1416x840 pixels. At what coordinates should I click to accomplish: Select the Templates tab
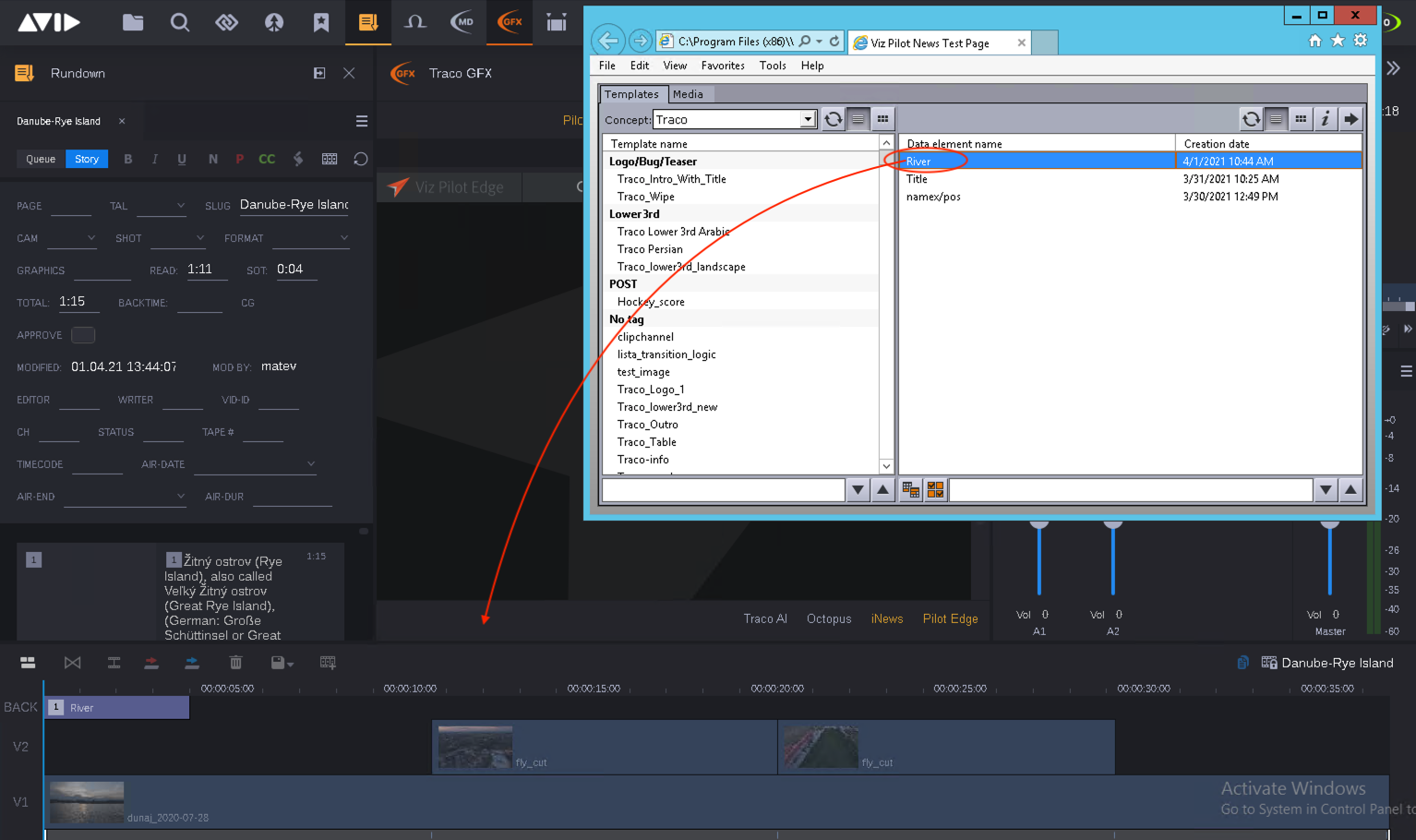632,94
